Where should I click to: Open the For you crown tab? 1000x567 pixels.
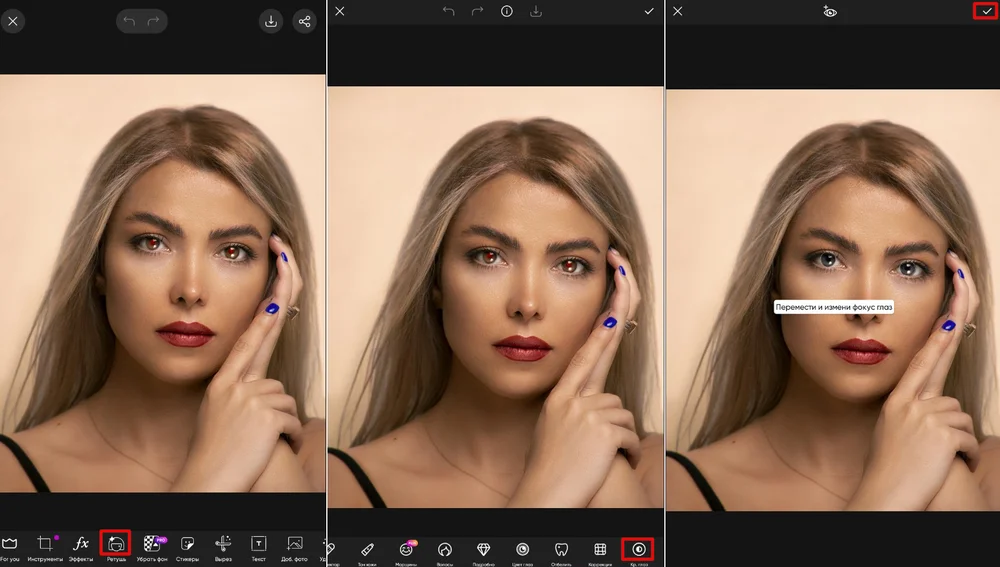[10, 548]
